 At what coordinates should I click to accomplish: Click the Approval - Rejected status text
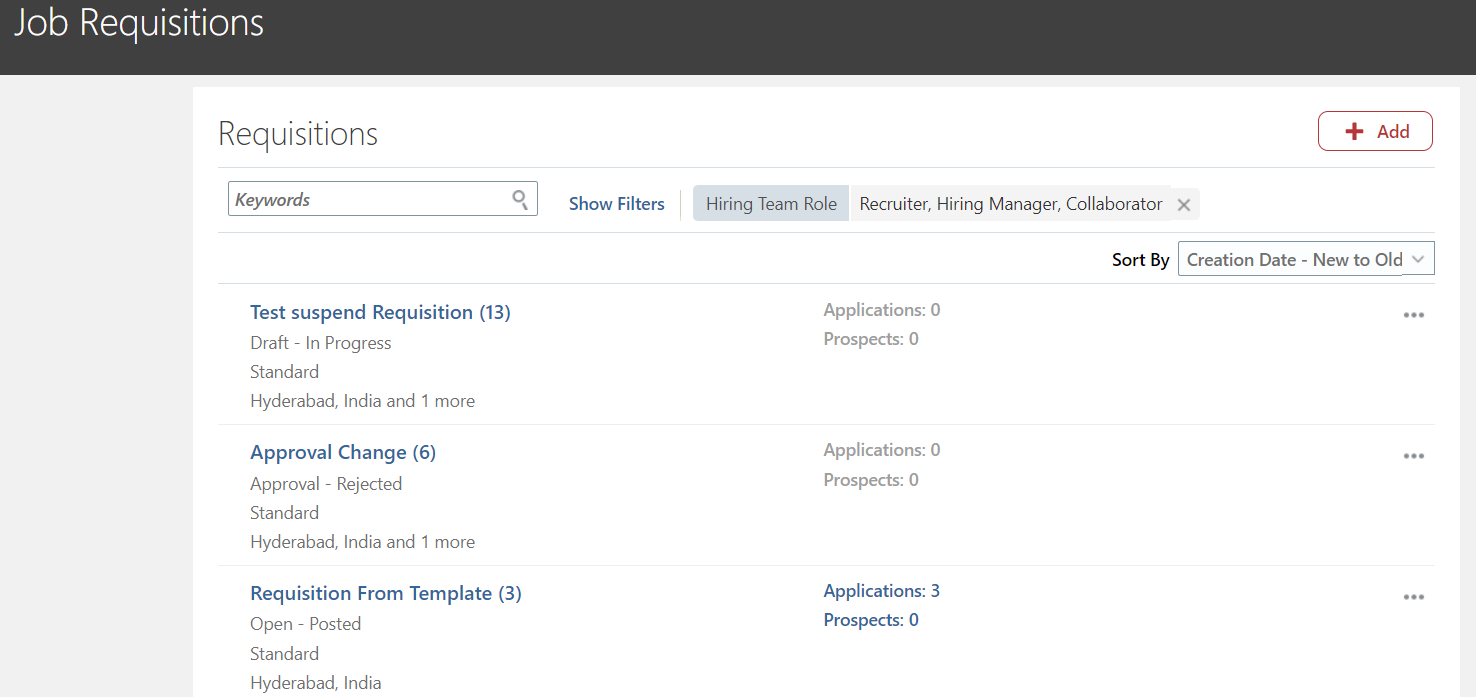pos(326,484)
